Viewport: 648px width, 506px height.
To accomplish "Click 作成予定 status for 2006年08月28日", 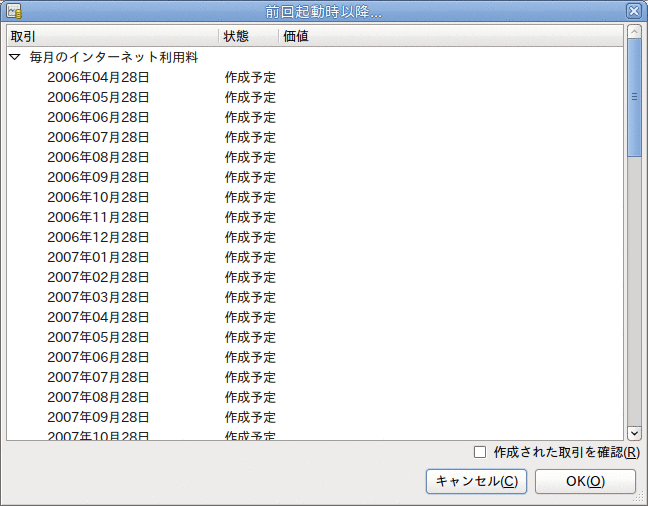I will 250,157.
